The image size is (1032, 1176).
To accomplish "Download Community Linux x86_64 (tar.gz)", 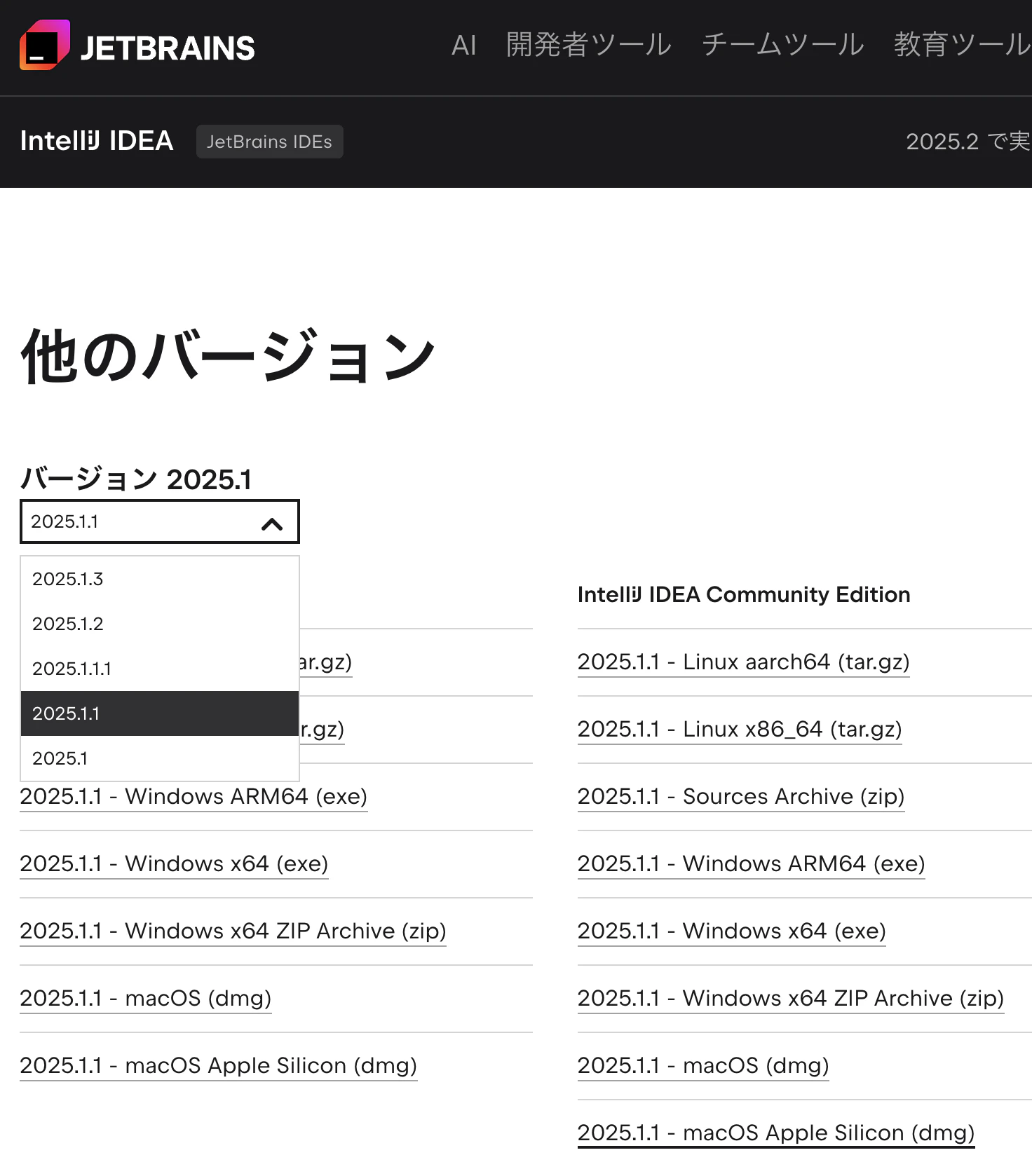I will pos(740,729).
